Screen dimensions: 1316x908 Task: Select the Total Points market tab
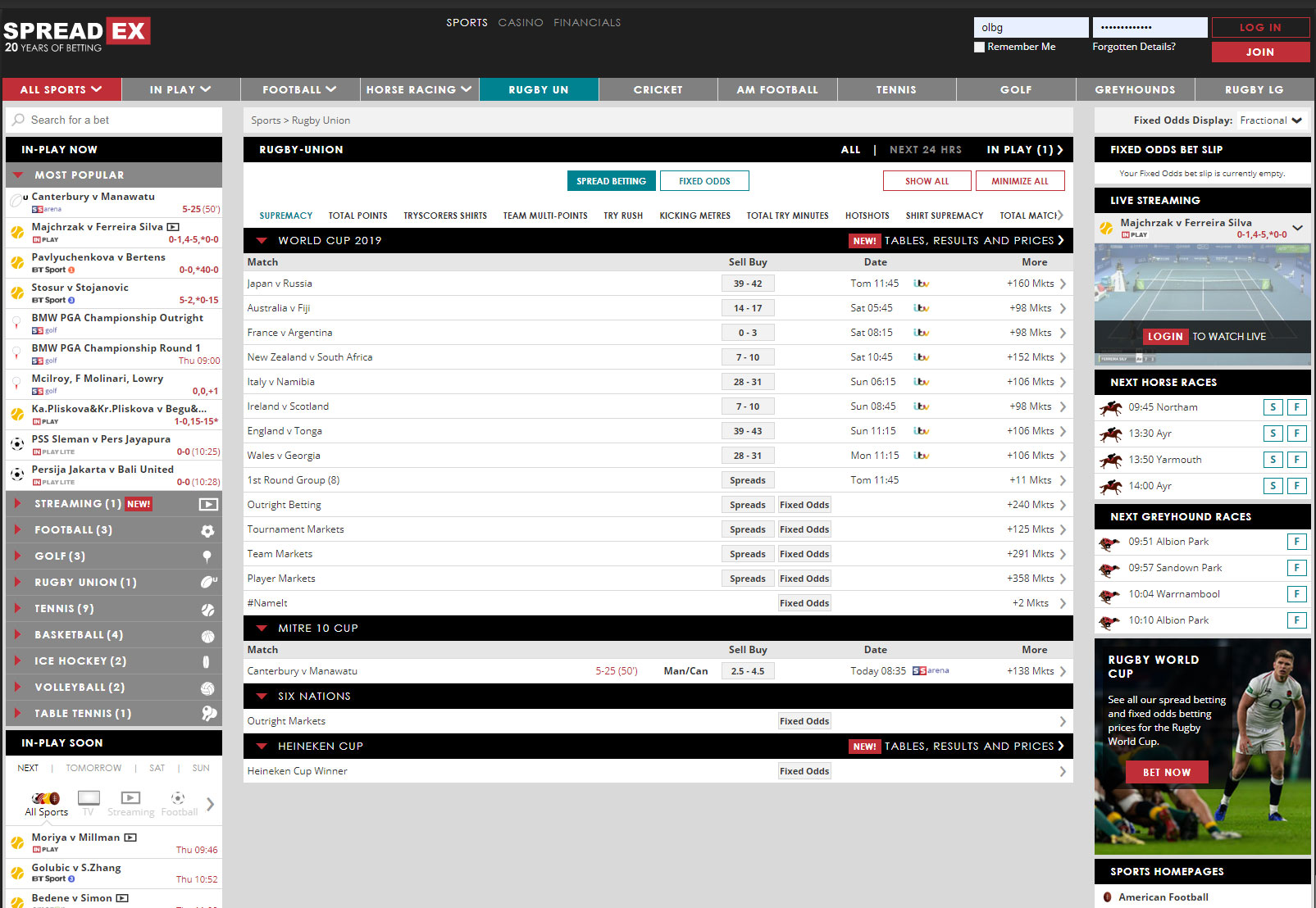(357, 216)
